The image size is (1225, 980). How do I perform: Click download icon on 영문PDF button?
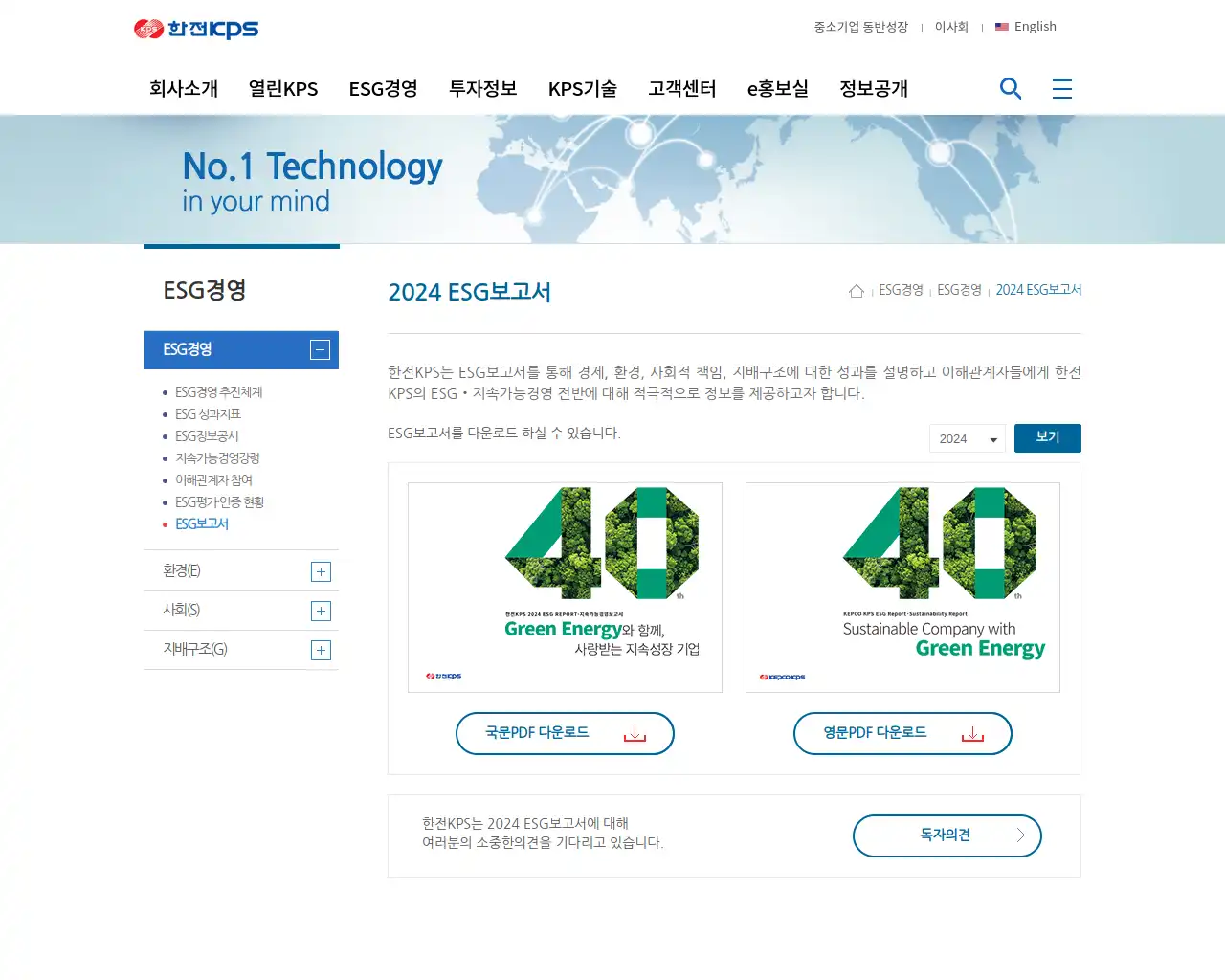[x=972, y=734]
